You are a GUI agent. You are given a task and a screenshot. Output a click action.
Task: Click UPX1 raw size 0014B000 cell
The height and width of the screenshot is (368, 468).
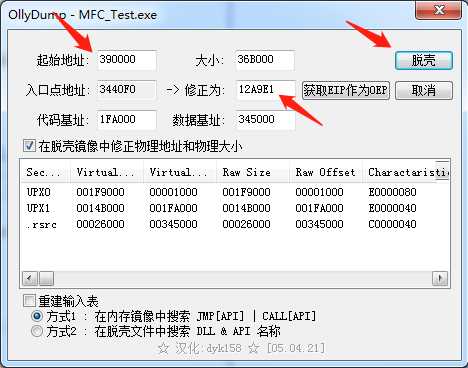tap(246, 208)
